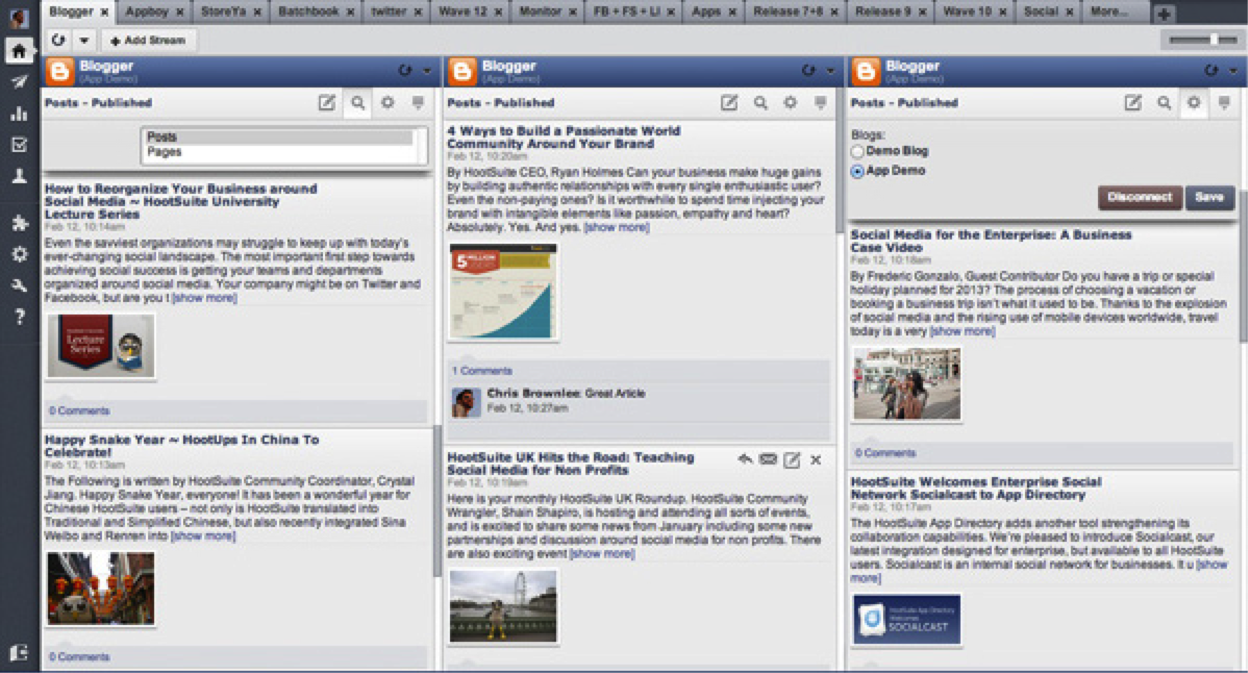Open settings gear in third Blogger stream
Screen dimensions: 1248x673
click(1193, 103)
